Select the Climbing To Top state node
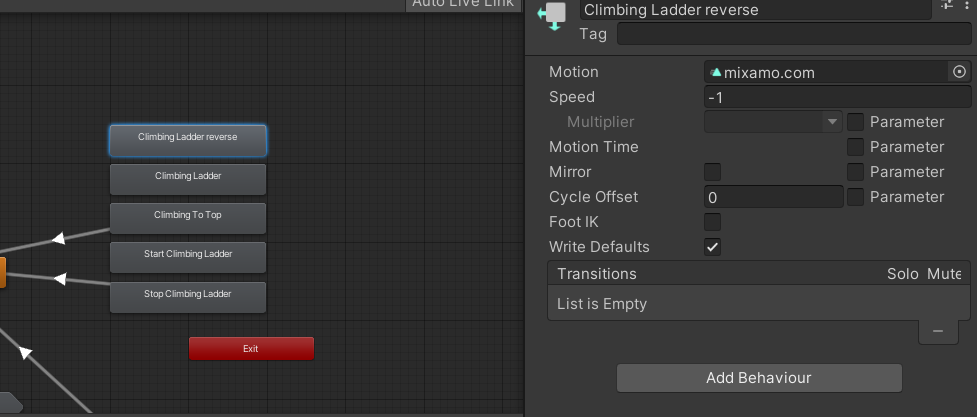 (x=188, y=215)
